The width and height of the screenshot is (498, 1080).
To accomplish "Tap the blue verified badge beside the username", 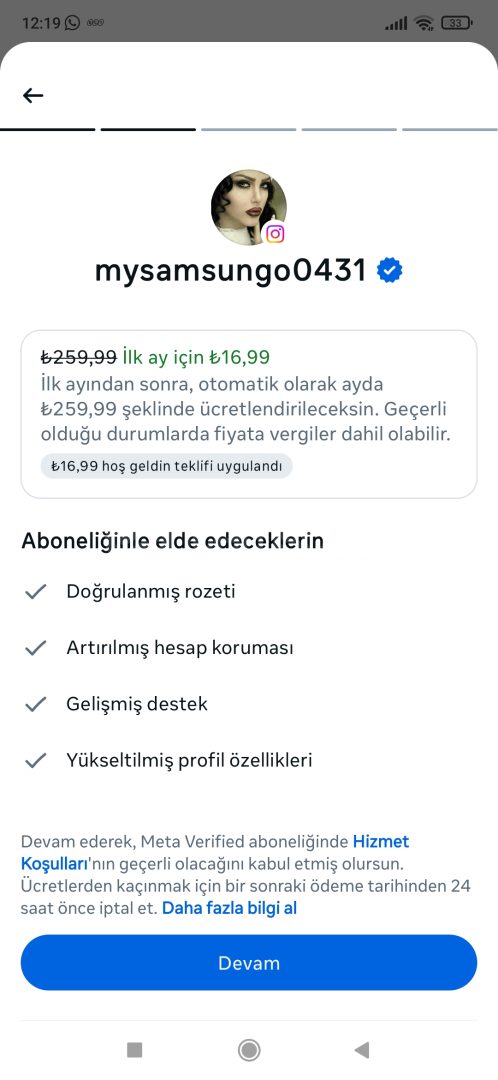I will [x=390, y=271].
